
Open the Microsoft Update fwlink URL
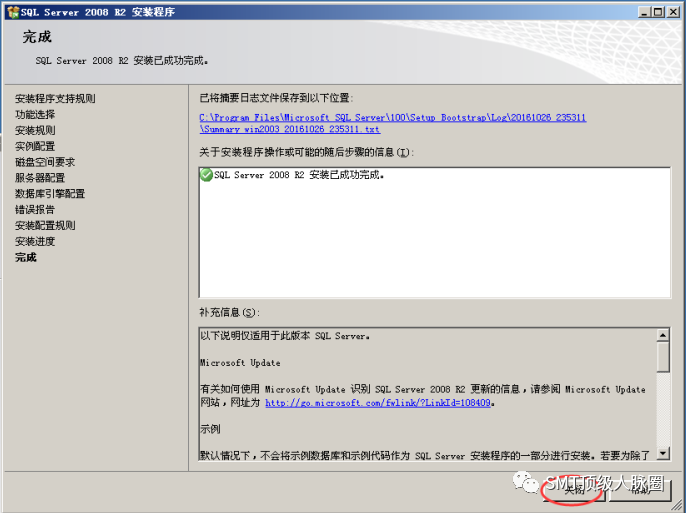(378, 402)
